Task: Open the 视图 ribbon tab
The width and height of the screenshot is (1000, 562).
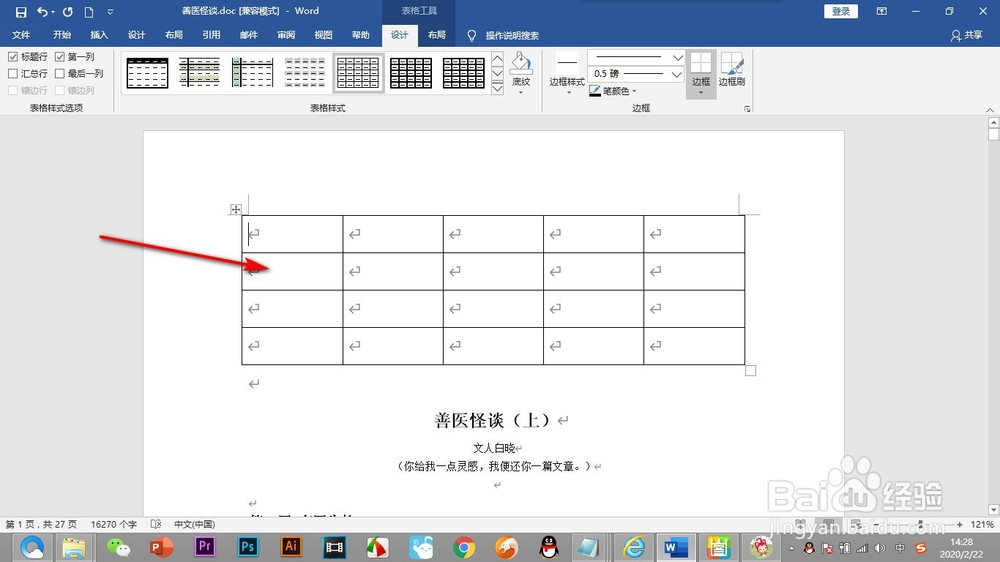Action: [323, 35]
